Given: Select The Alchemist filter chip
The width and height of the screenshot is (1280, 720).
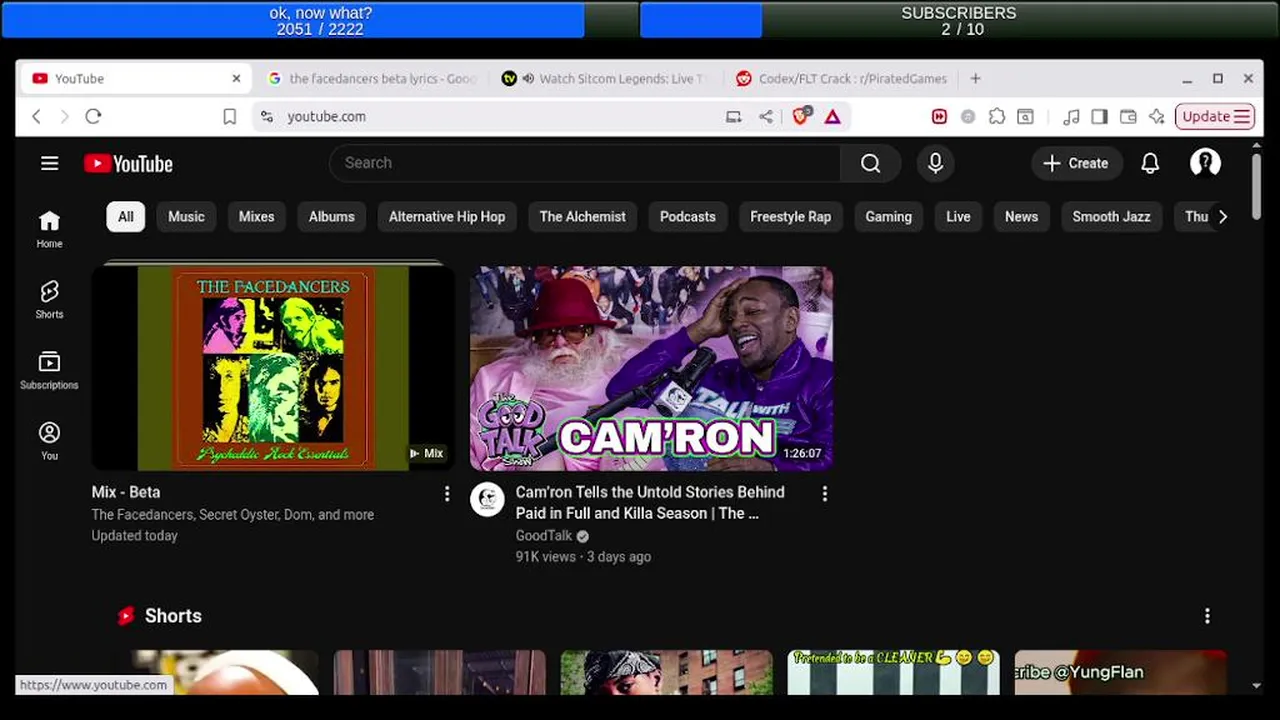Looking at the screenshot, I should click(x=583, y=217).
